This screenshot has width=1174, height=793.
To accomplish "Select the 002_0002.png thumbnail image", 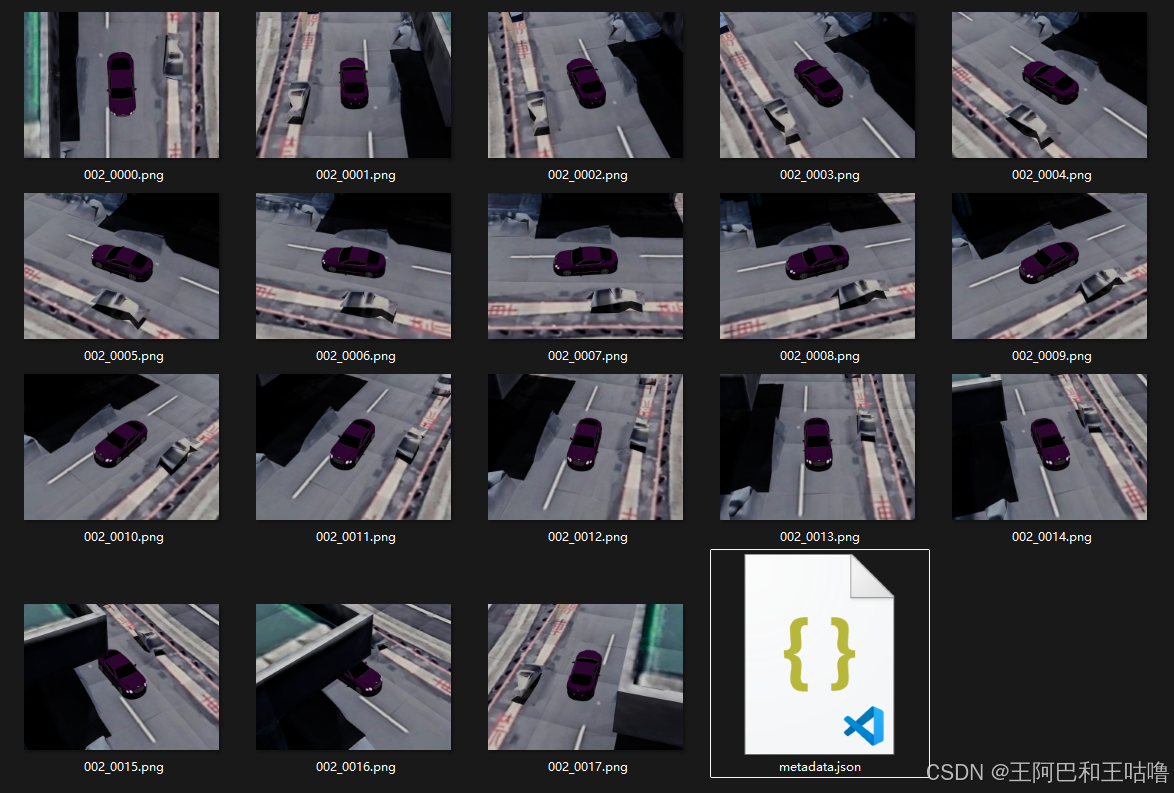I will click(586, 85).
